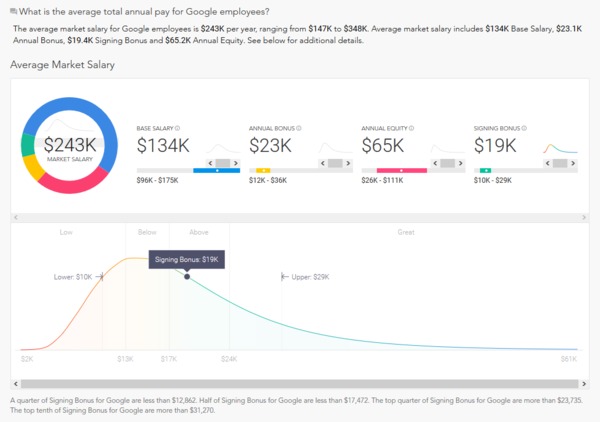
Task: Click the dark data point on the distribution curve
Action: pos(187,277)
